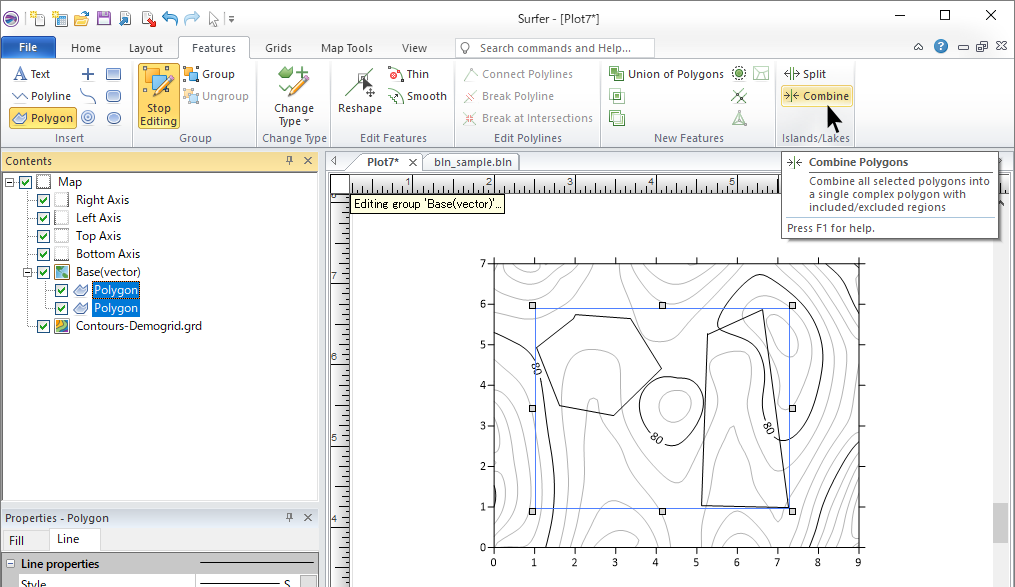Select Contours-Demogrid.grd in the Contents tree
This screenshot has width=1015, height=587.
tap(139, 326)
